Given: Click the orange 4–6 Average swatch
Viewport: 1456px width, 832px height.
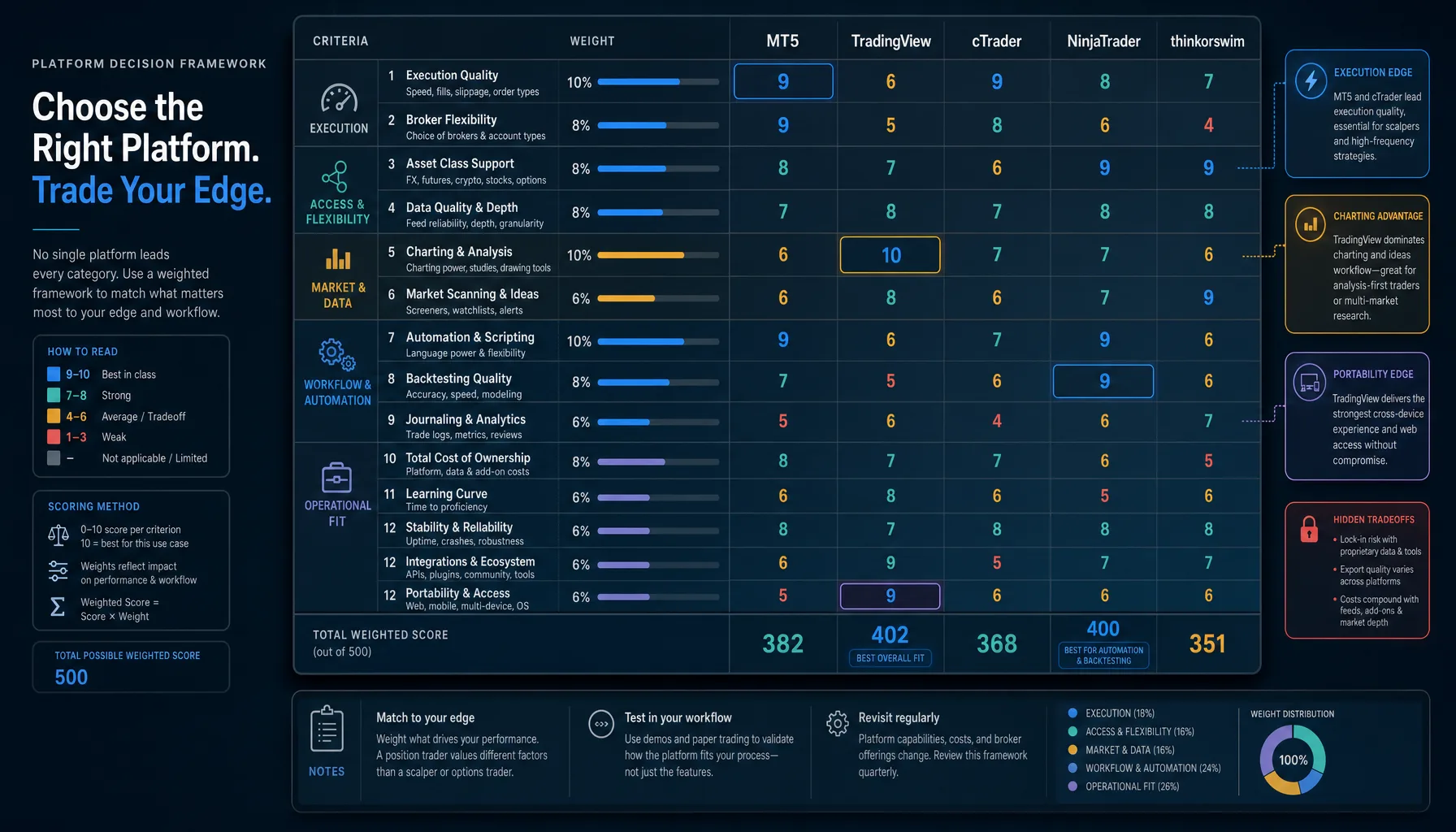Looking at the screenshot, I should pyautogui.click(x=54, y=416).
